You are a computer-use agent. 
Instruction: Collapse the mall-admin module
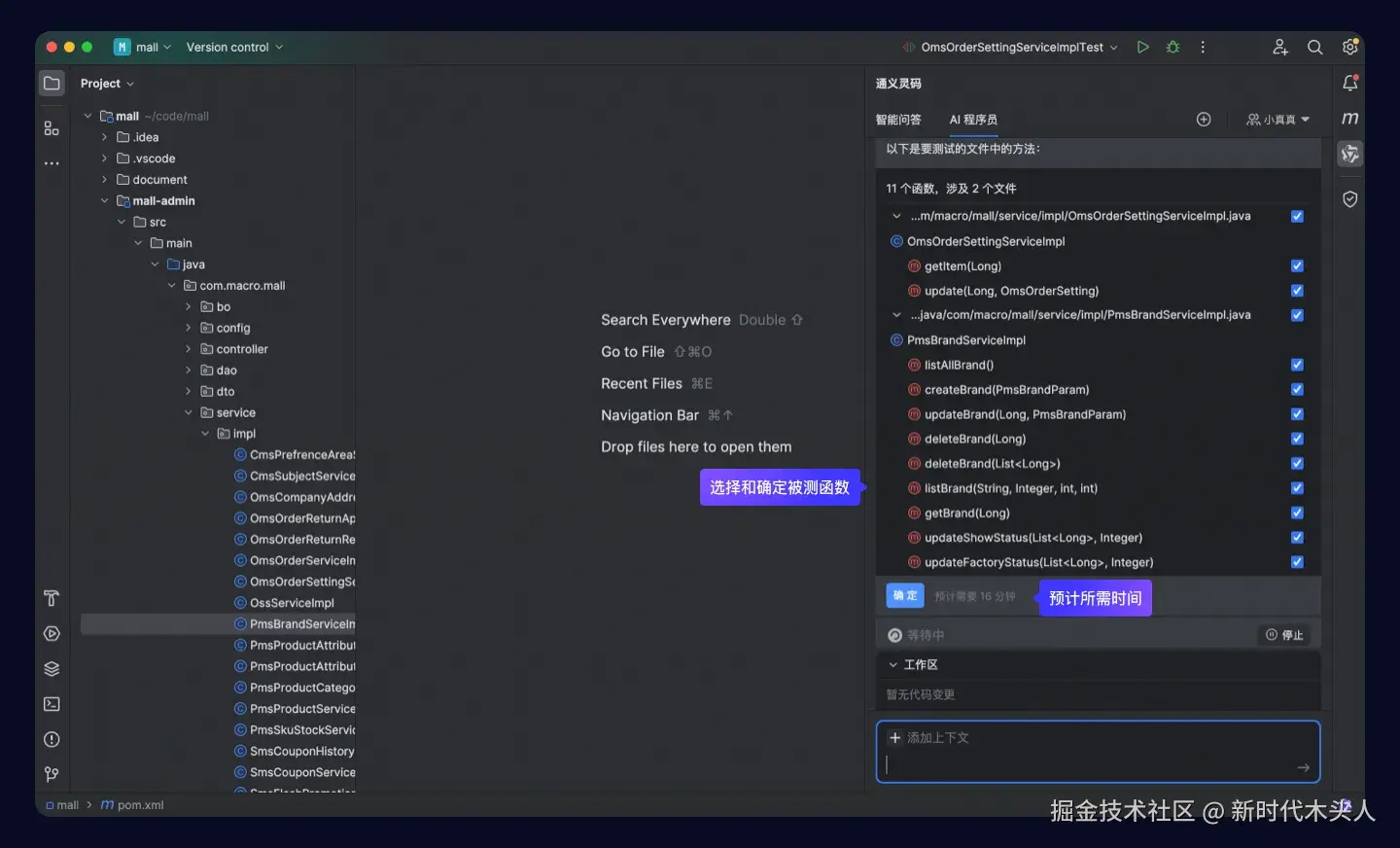pyautogui.click(x=104, y=201)
